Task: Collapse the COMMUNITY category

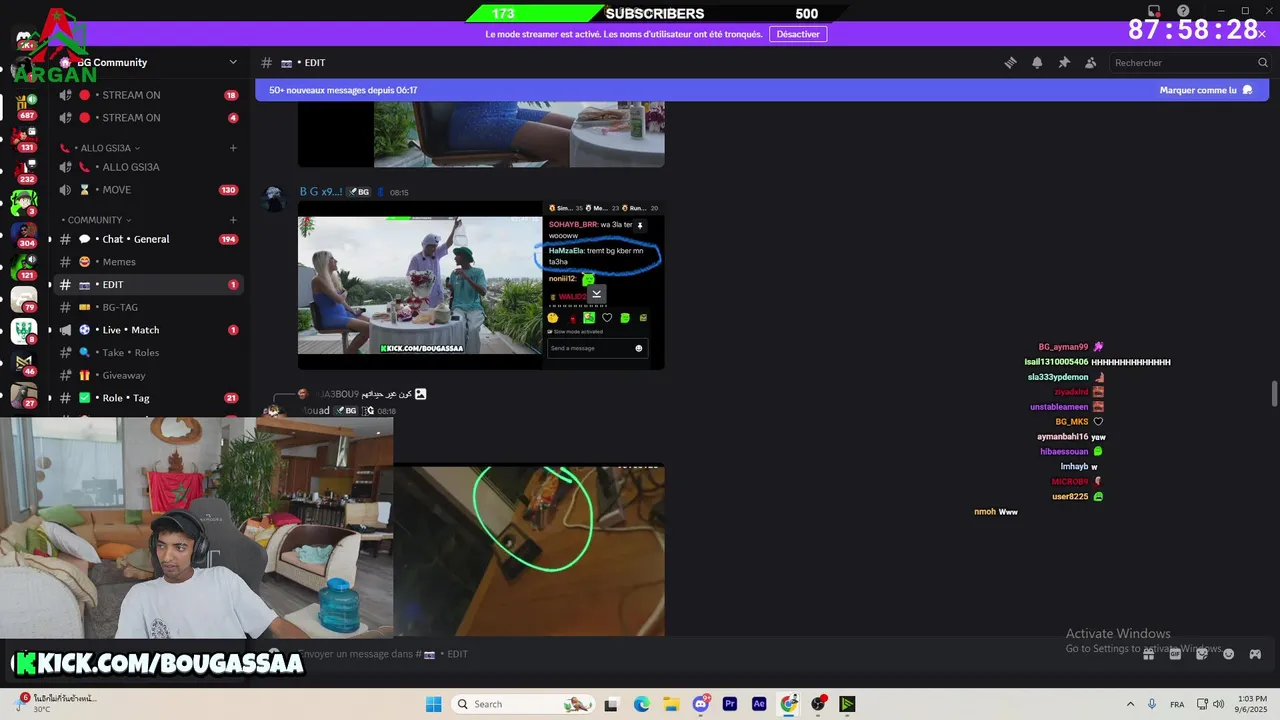Action: (96, 220)
